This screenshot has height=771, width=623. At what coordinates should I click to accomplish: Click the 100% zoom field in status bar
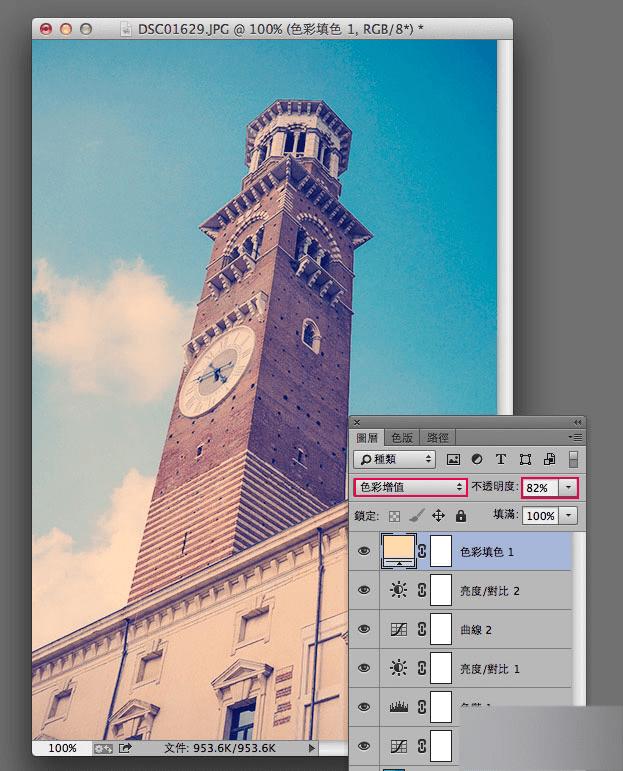(x=62, y=748)
